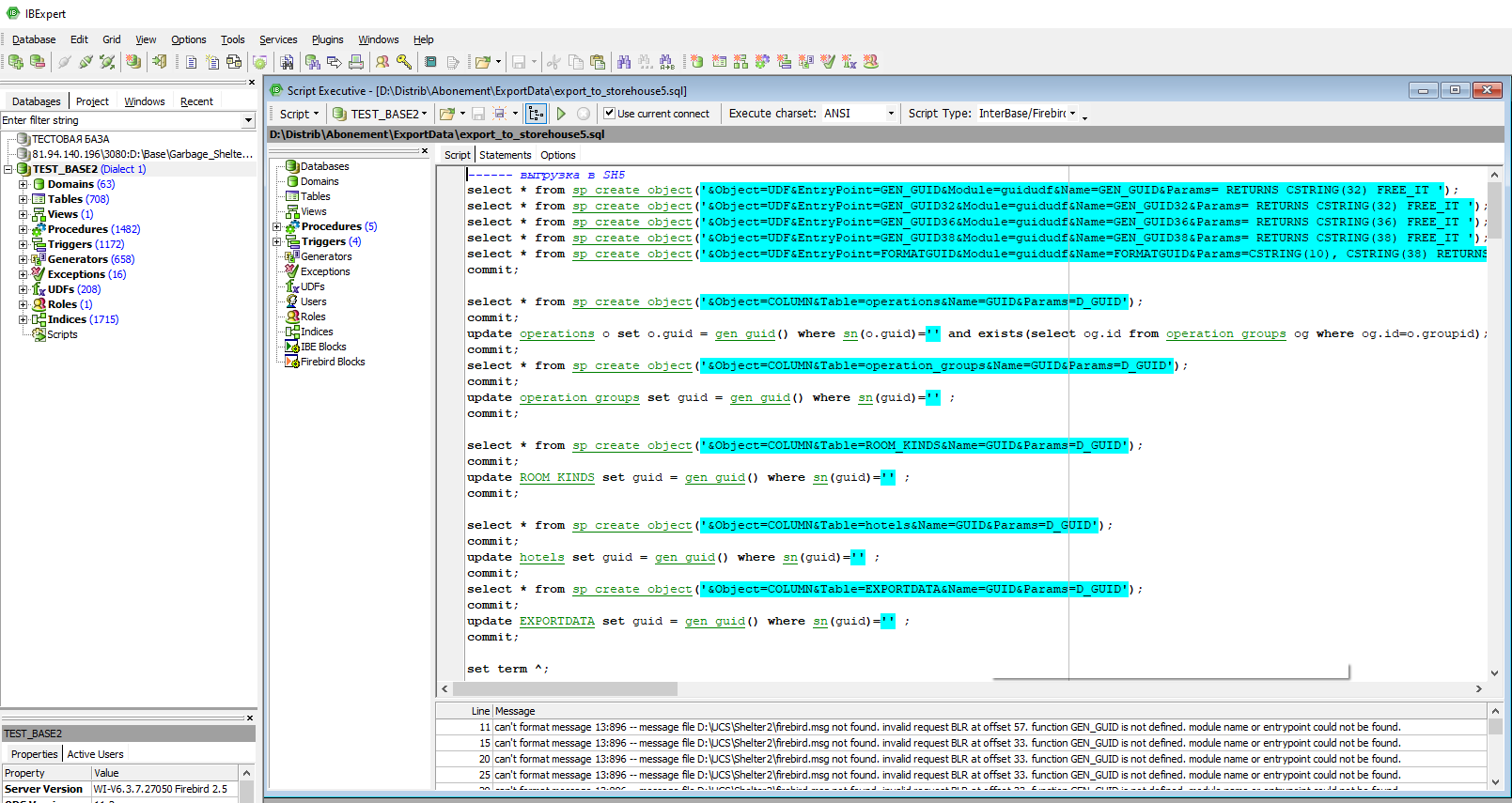Open the Help menu

[424, 39]
